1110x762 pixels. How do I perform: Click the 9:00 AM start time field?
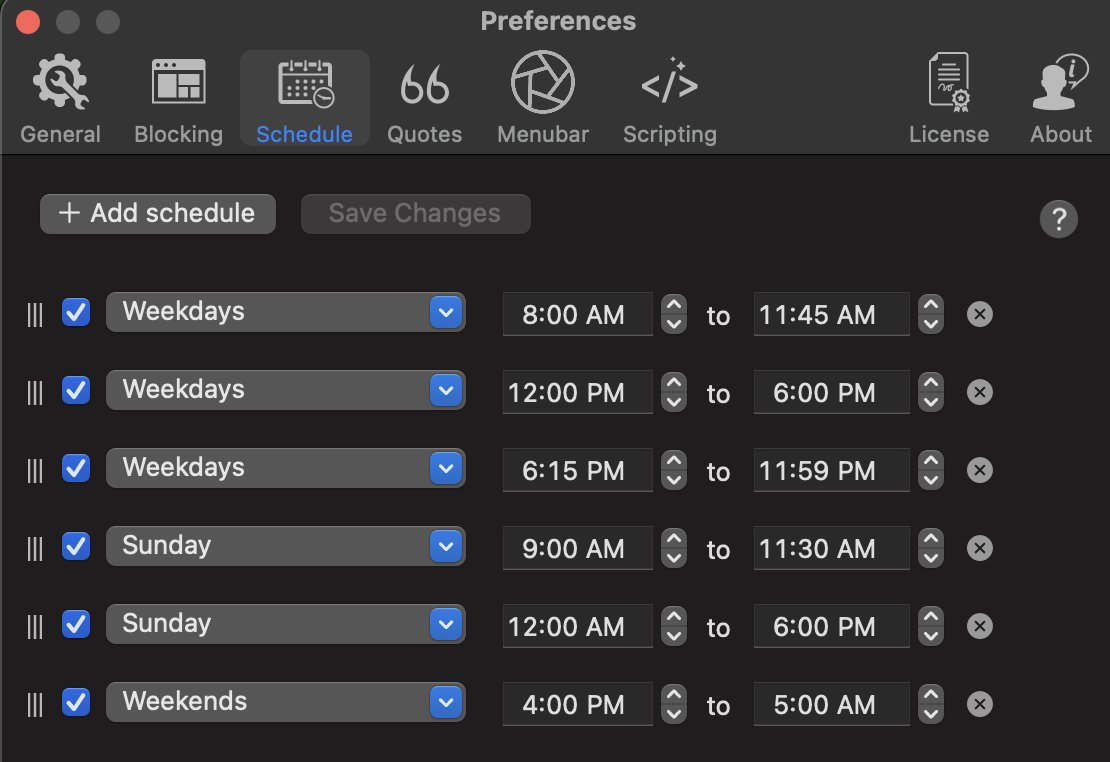[x=578, y=548]
